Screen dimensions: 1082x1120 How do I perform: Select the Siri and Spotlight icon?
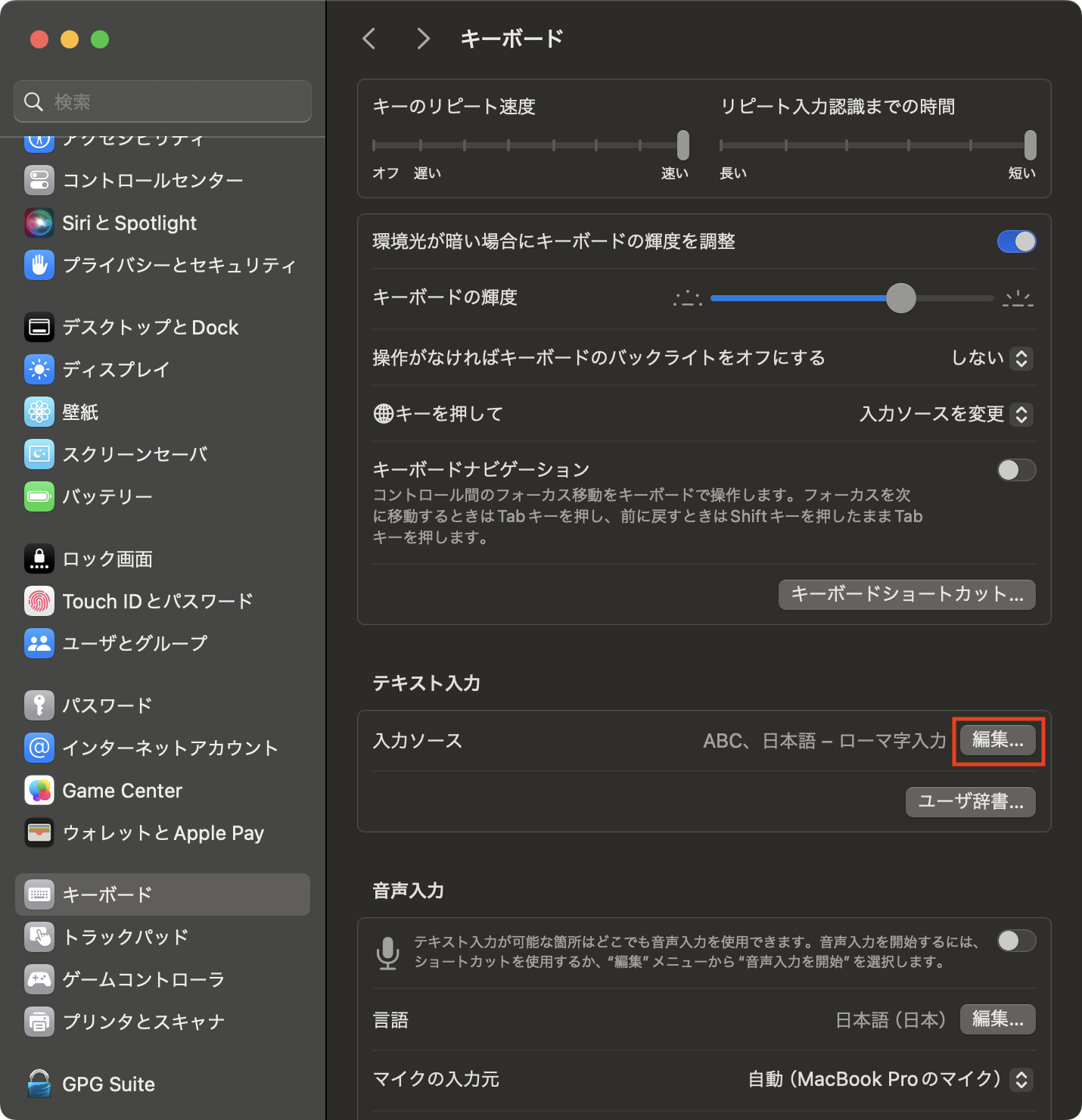click(x=39, y=222)
